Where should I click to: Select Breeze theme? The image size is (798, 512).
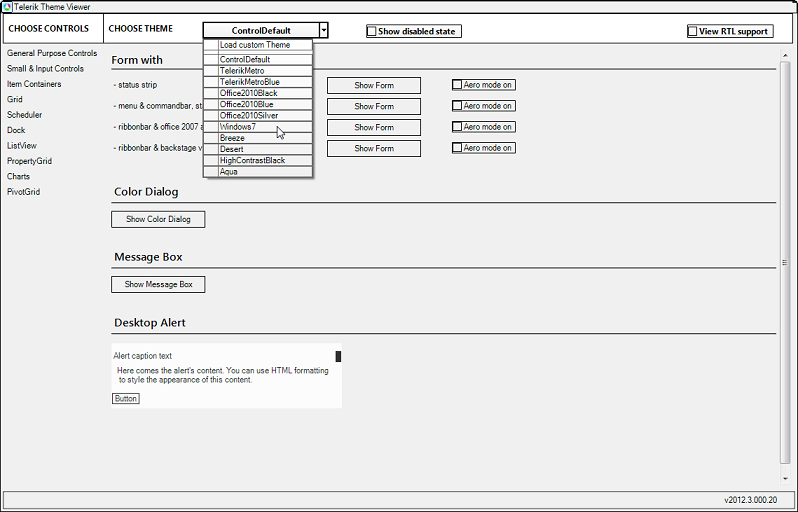(258, 138)
